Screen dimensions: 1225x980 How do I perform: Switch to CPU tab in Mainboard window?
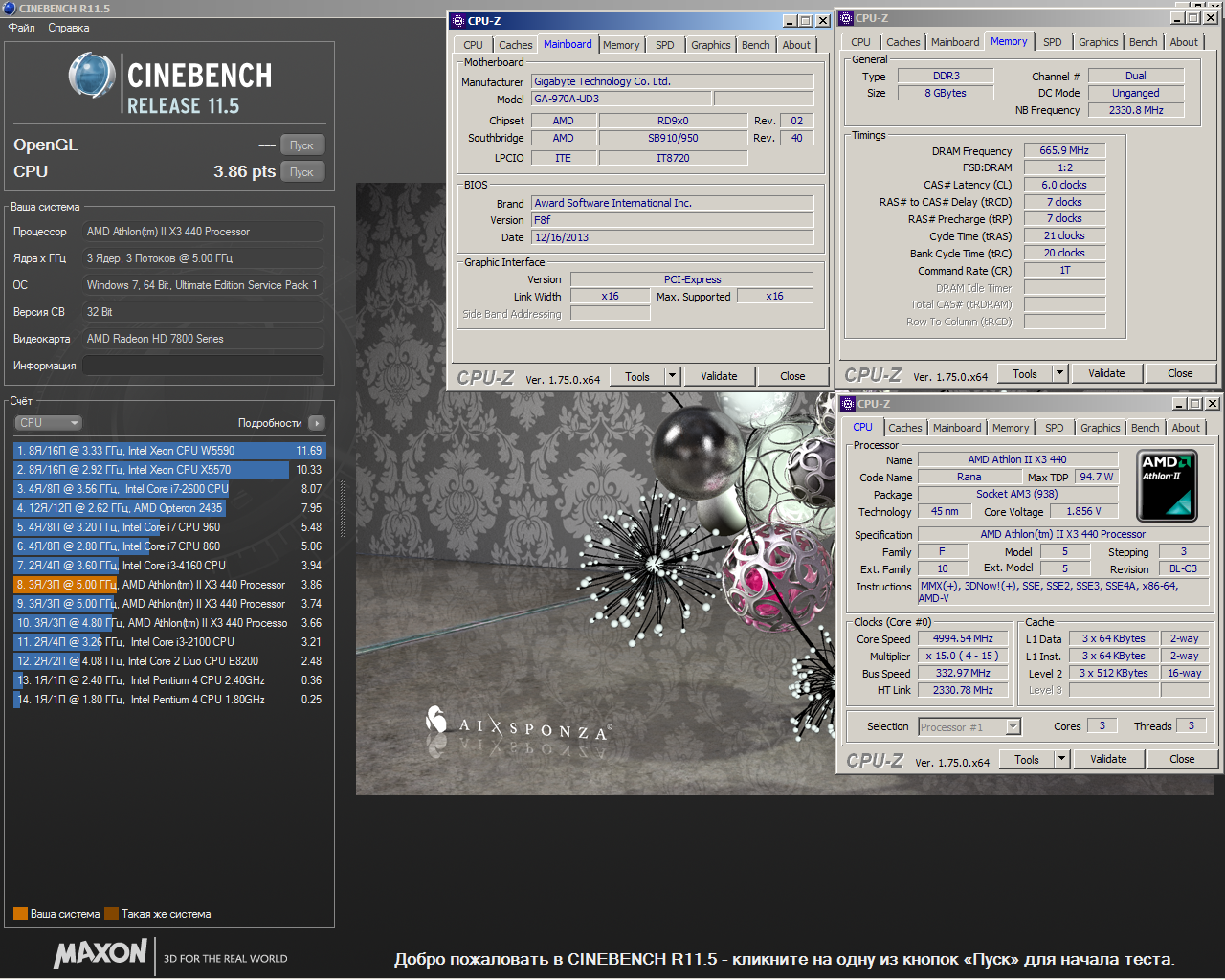point(473,45)
